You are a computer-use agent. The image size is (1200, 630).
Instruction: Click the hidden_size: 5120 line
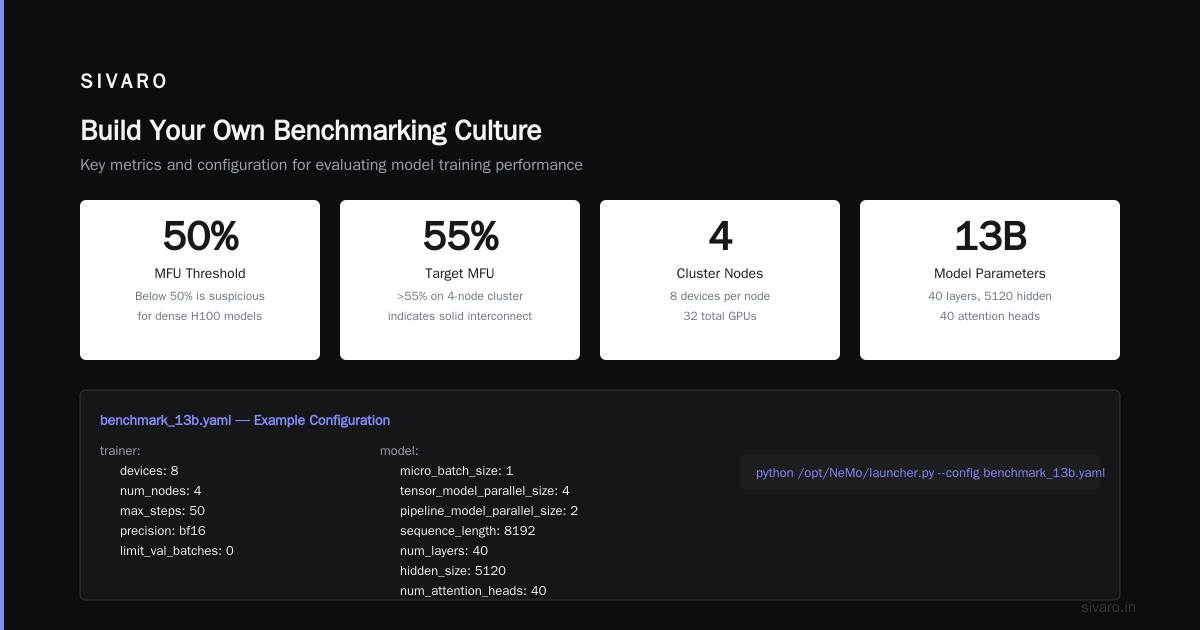453,571
